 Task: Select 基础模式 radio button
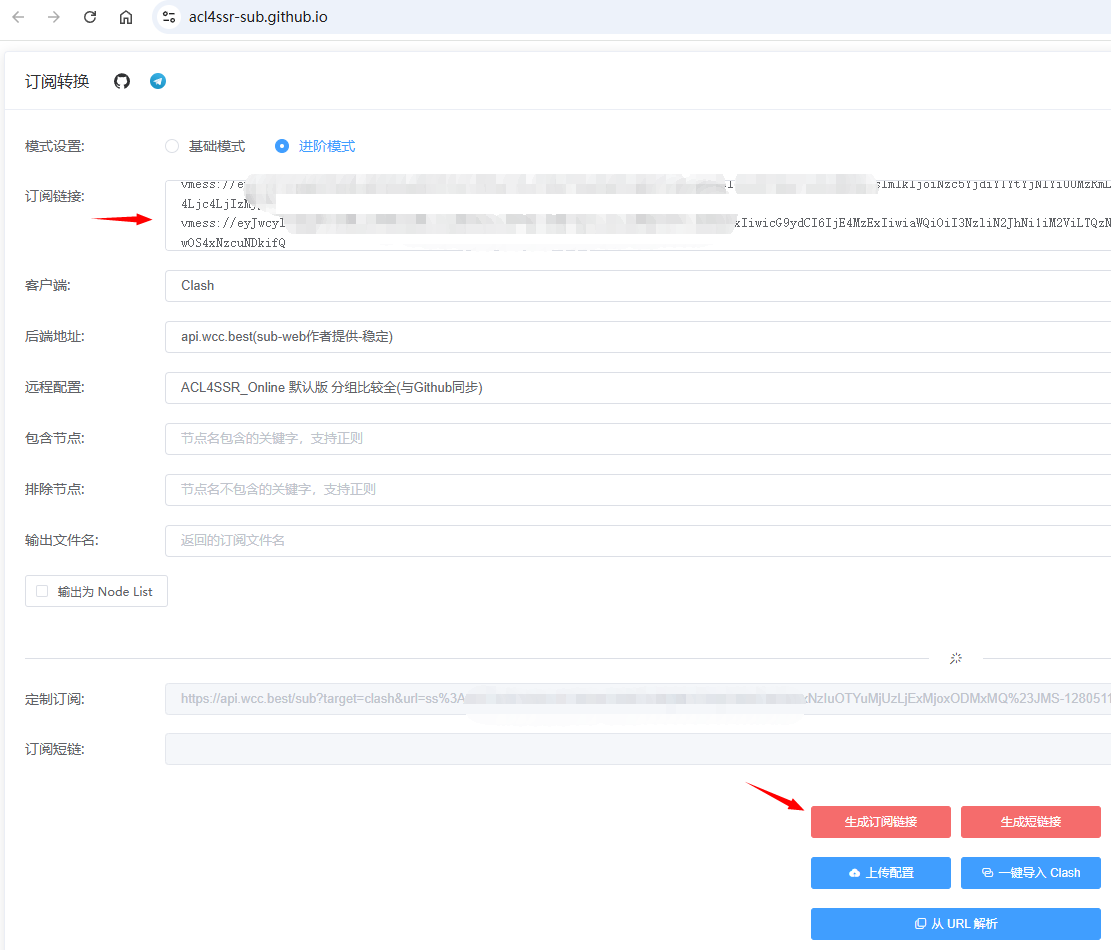coord(172,146)
